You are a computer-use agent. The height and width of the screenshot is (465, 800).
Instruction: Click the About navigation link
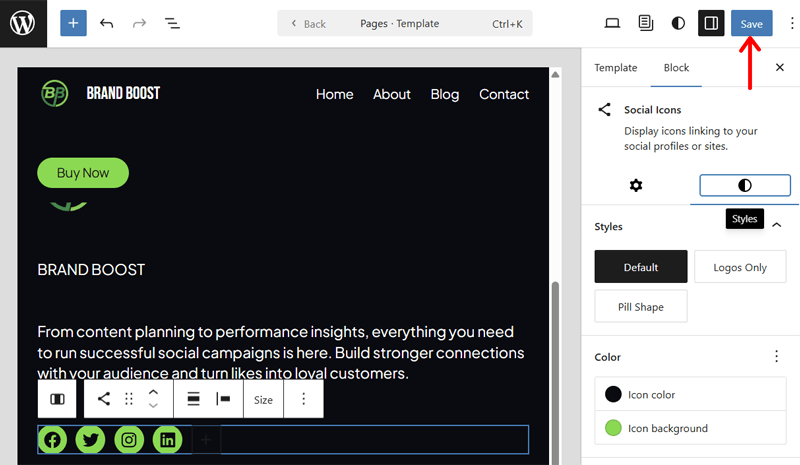(392, 94)
